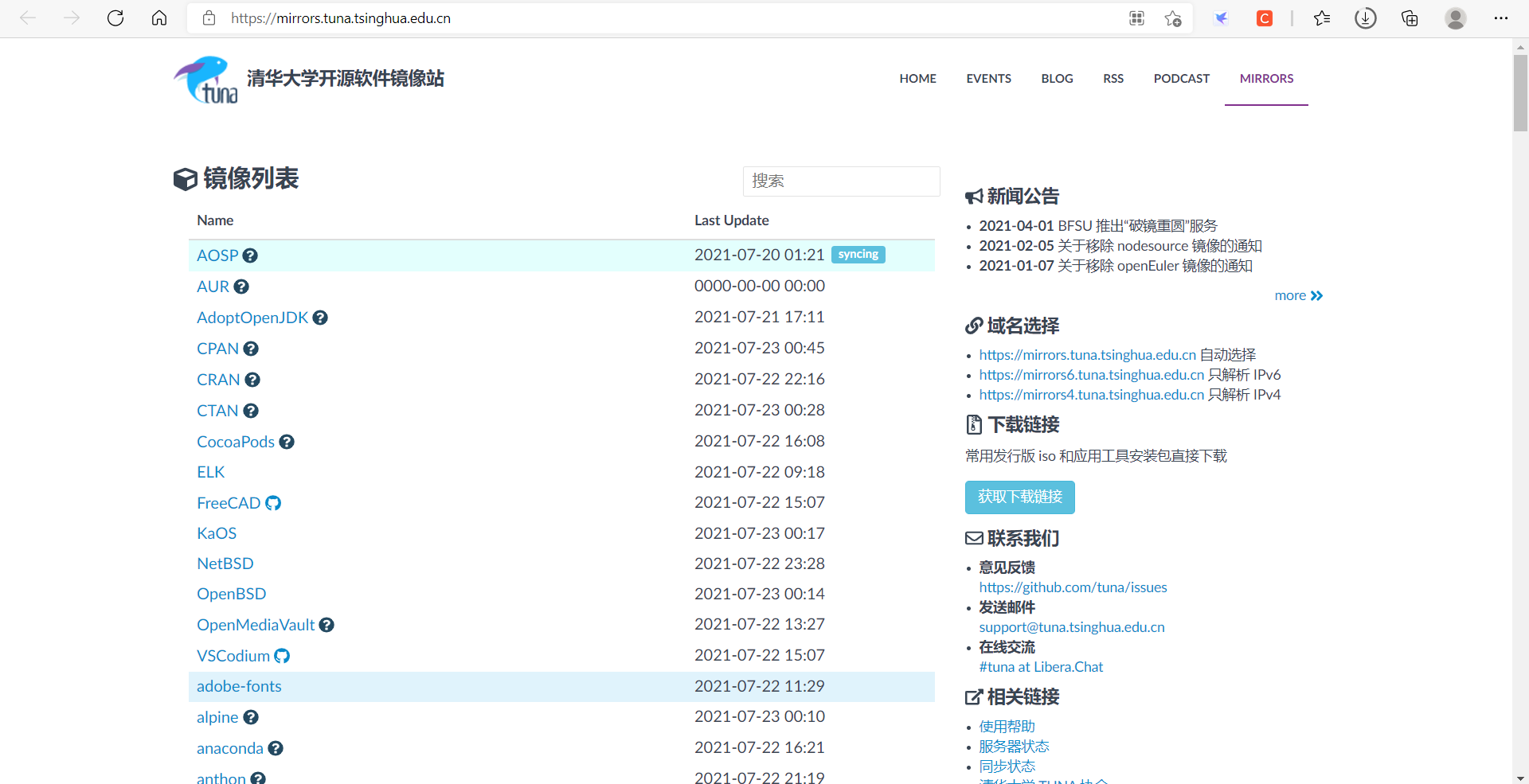
Task: Click the browser back arrow
Action: tap(28, 18)
